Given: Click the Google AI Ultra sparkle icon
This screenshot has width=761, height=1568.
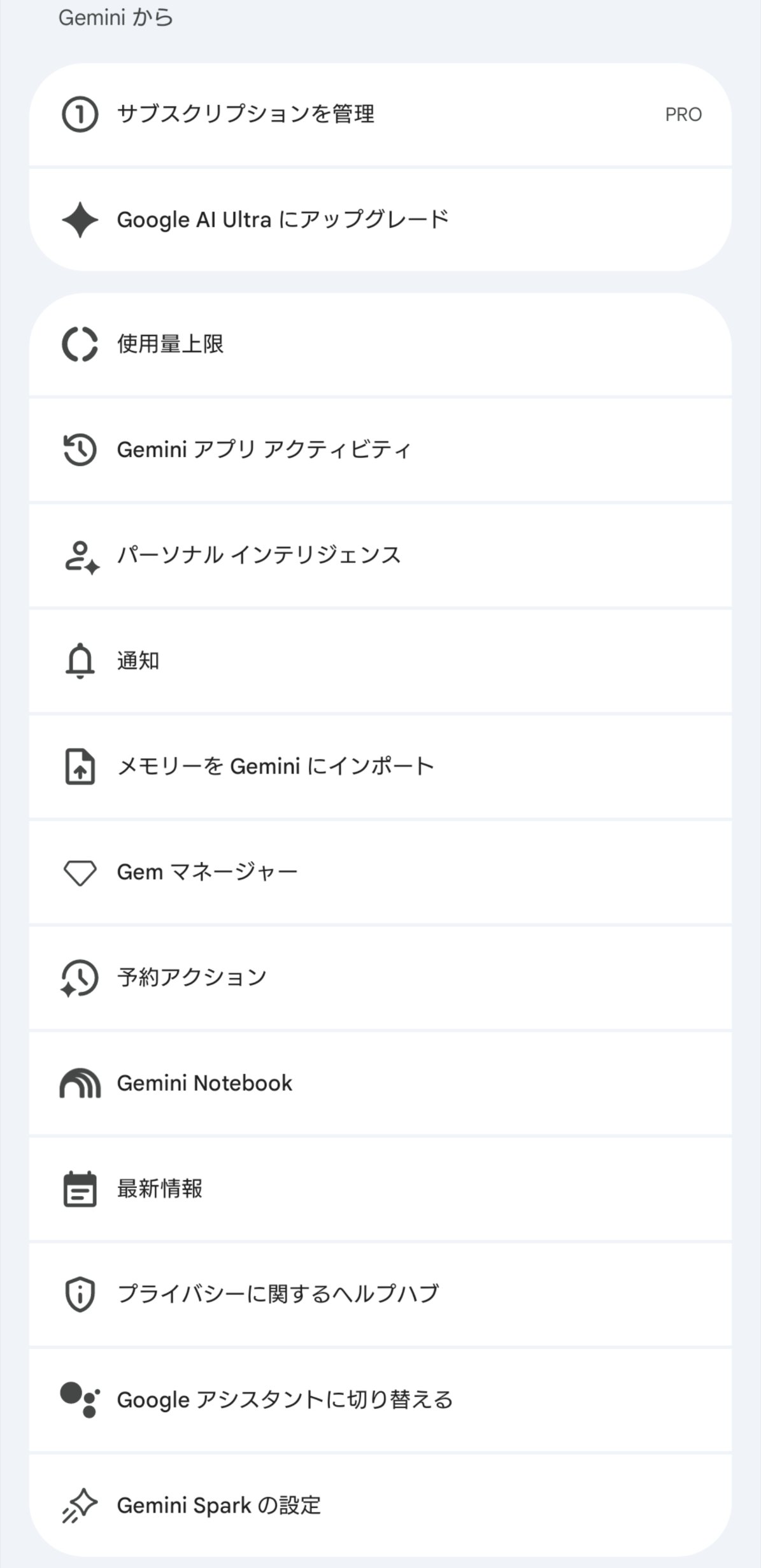Looking at the screenshot, I should point(80,220).
